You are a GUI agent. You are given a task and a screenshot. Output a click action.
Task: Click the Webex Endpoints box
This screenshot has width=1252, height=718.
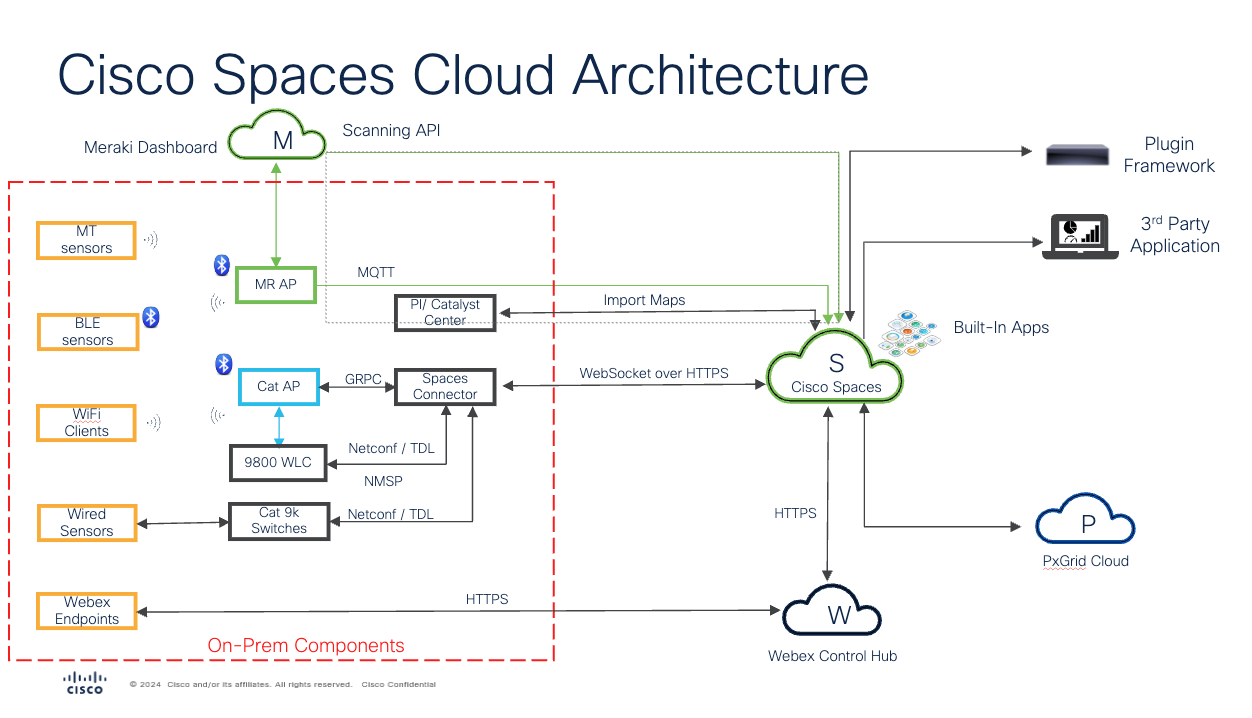(x=86, y=611)
